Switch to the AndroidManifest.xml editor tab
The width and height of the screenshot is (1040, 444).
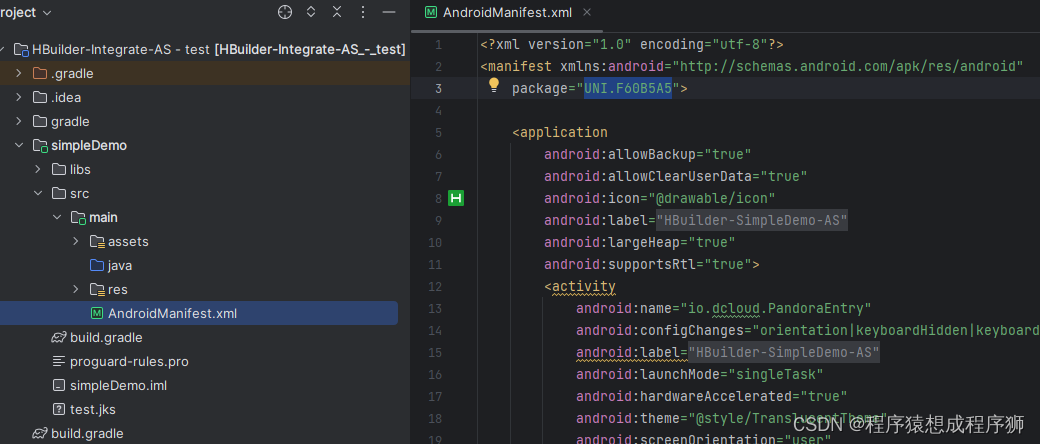[x=495, y=12]
